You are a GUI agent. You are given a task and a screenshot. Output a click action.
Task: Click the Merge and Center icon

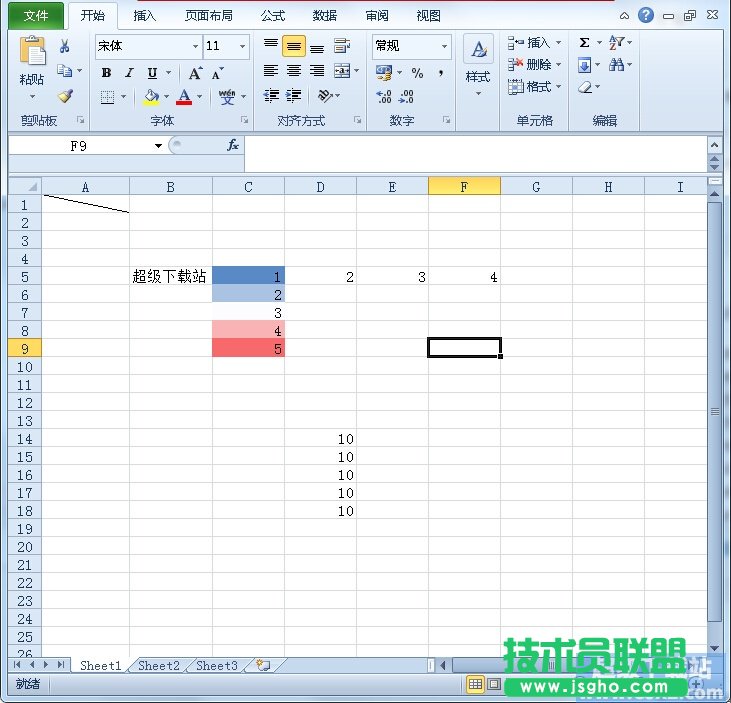[x=343, y=71]
